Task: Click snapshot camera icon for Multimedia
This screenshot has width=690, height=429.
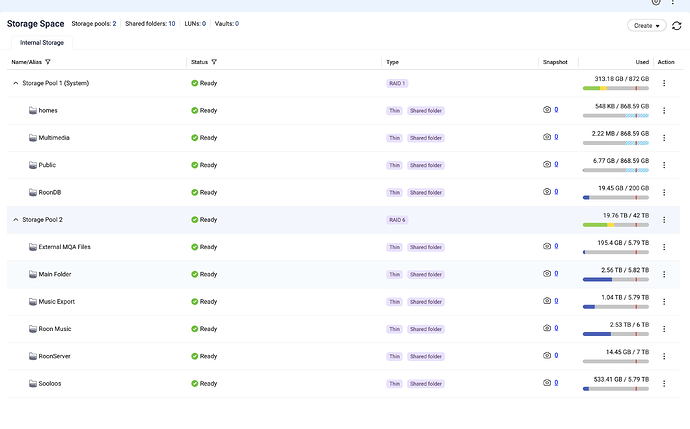Action: (x=547, y=137)
